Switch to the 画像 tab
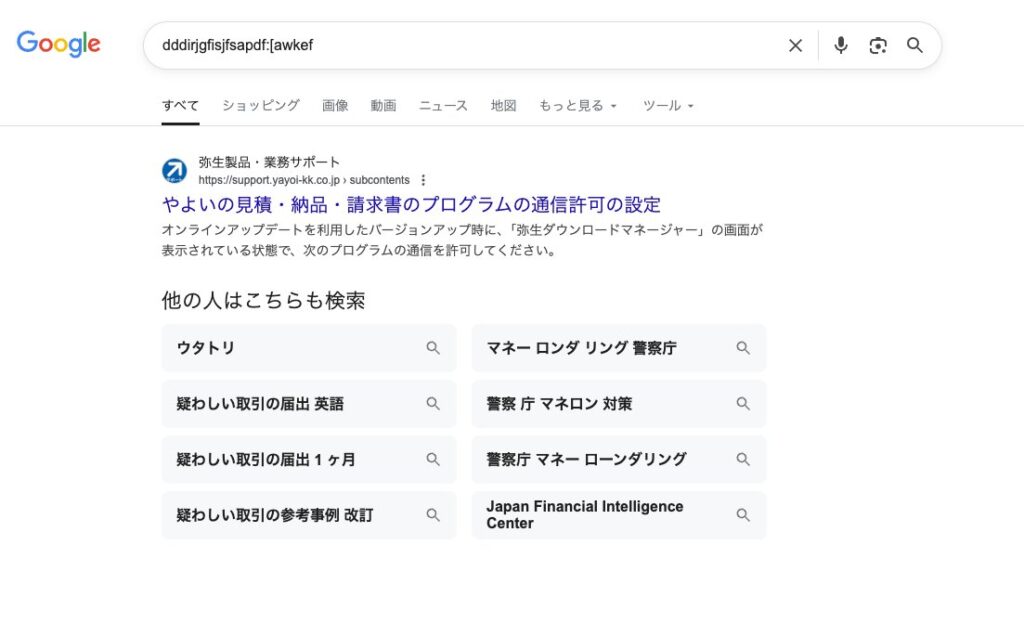 pyautogui.click(x=335, y=105)
